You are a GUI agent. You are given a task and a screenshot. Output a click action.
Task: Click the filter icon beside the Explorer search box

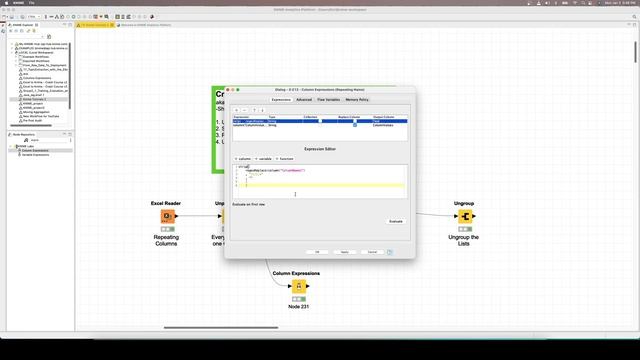(49, 37)
